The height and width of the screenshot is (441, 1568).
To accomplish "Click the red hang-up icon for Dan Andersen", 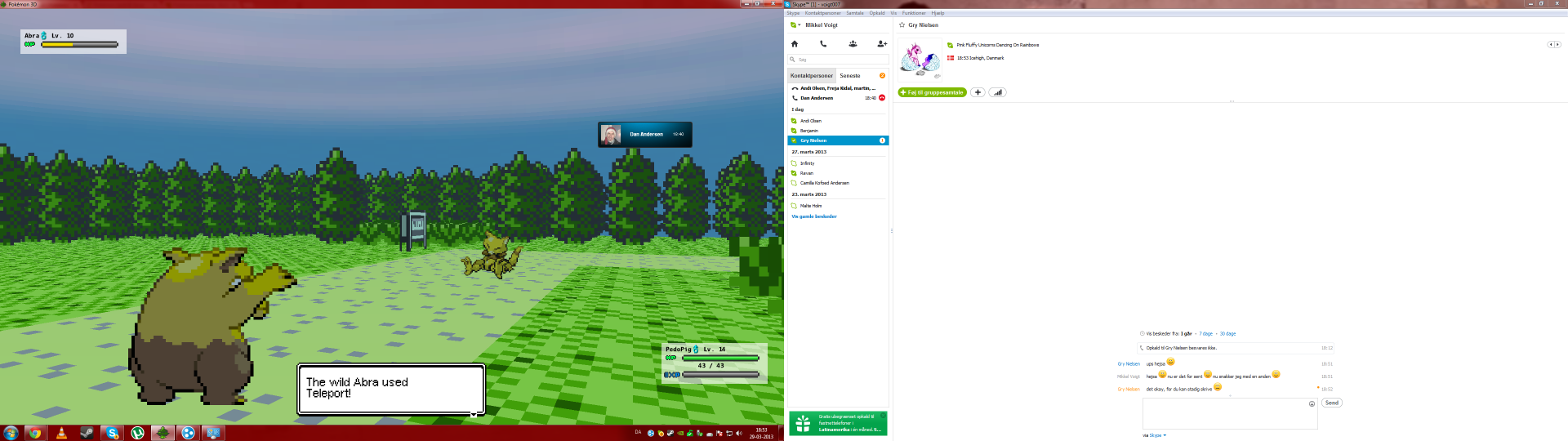I will 882,98.
